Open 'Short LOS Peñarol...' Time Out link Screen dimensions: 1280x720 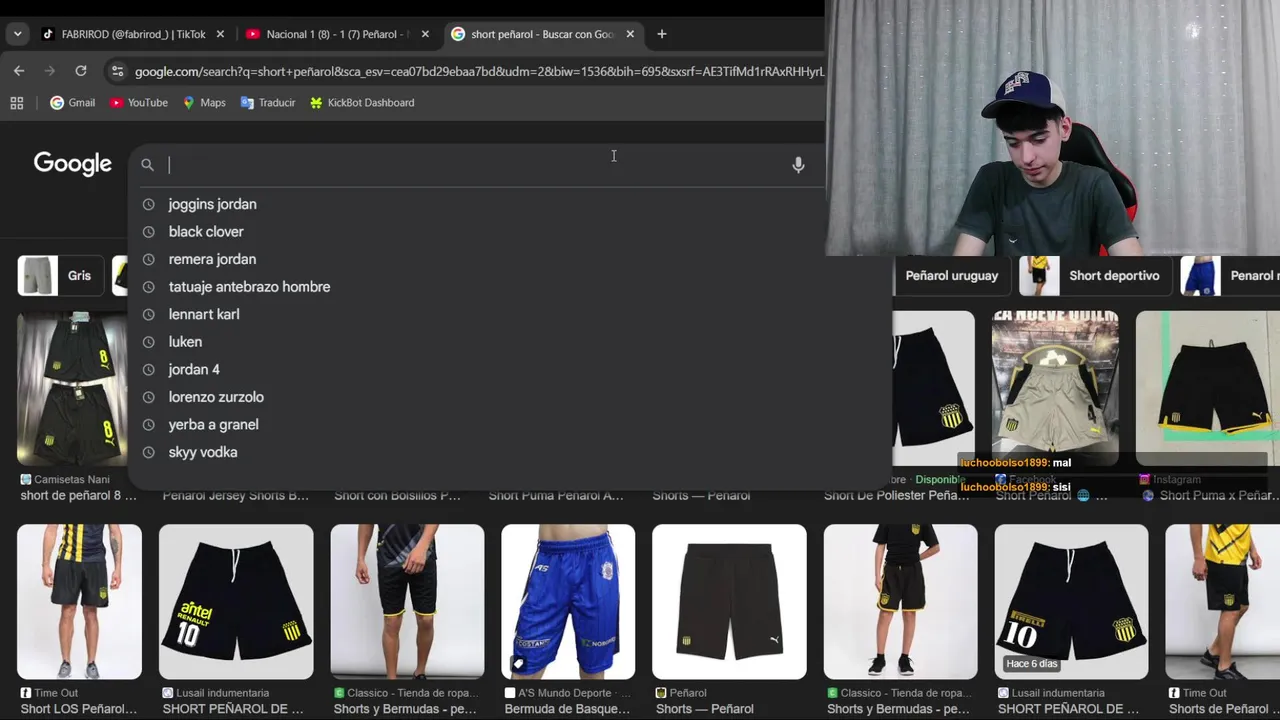(x=79, y=709)
